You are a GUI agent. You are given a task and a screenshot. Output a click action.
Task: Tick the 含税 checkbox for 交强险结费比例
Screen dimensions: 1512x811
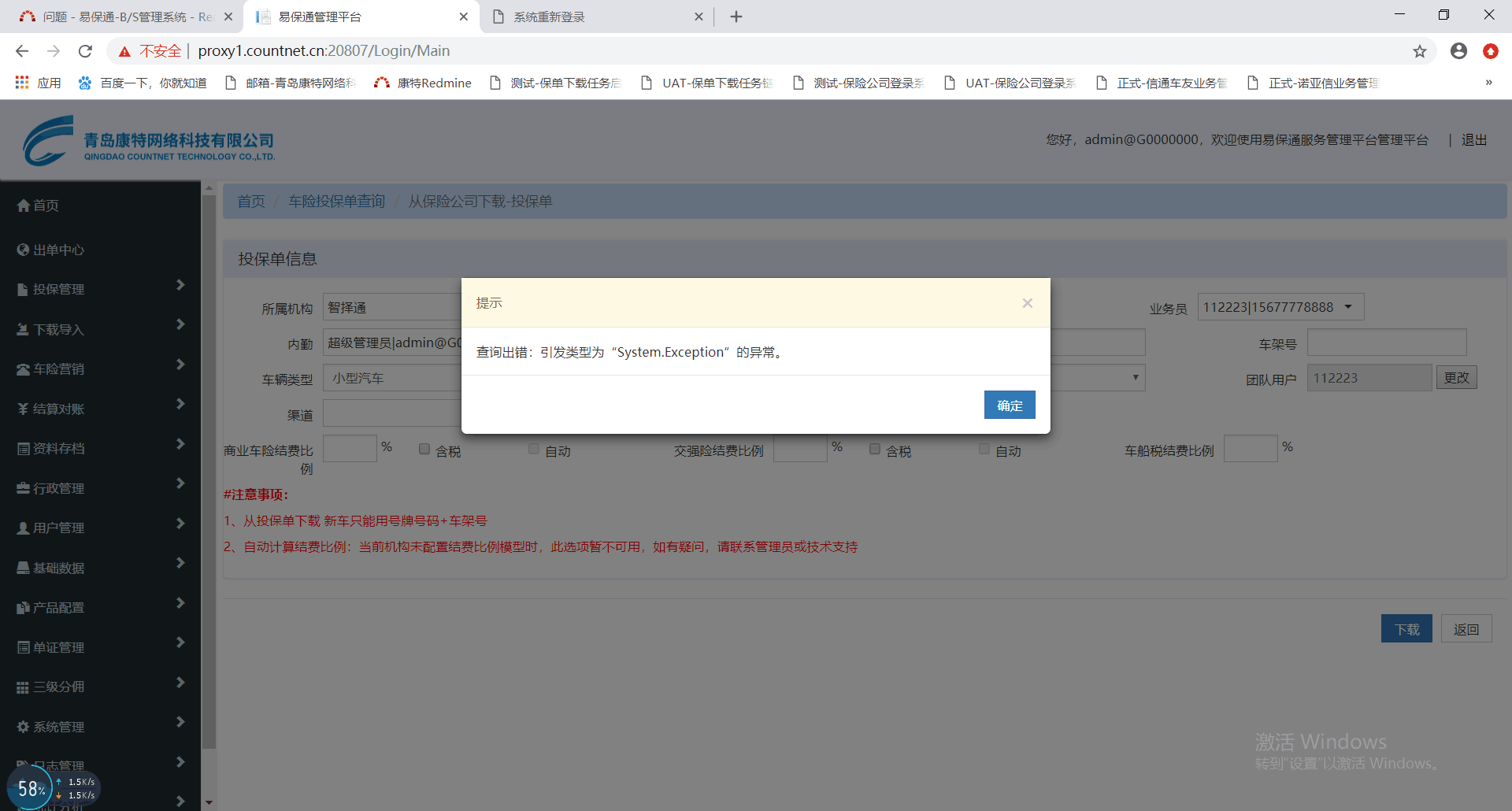point(875,449)
